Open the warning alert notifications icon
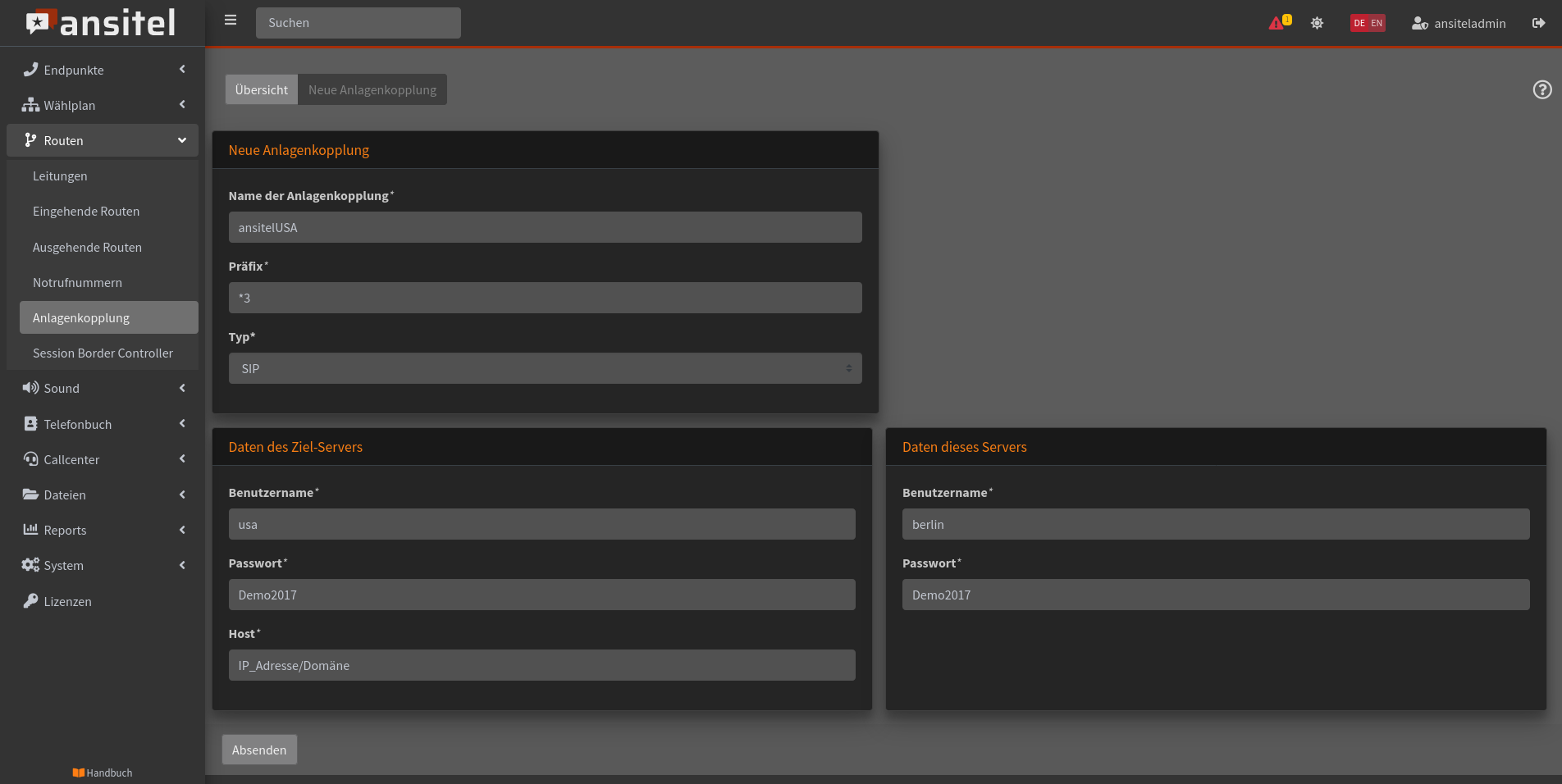 tap(1278, 23)
